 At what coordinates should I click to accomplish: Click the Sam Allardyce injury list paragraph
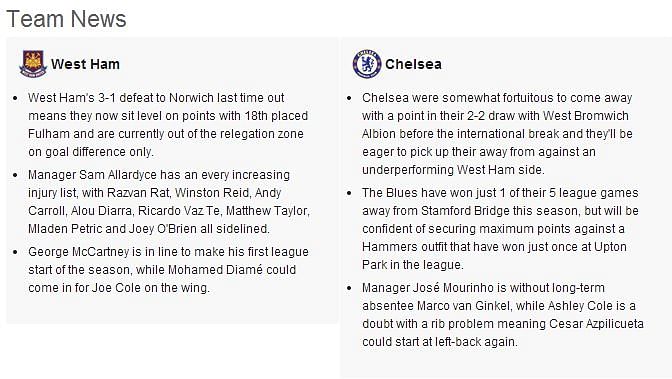[169, 202]
